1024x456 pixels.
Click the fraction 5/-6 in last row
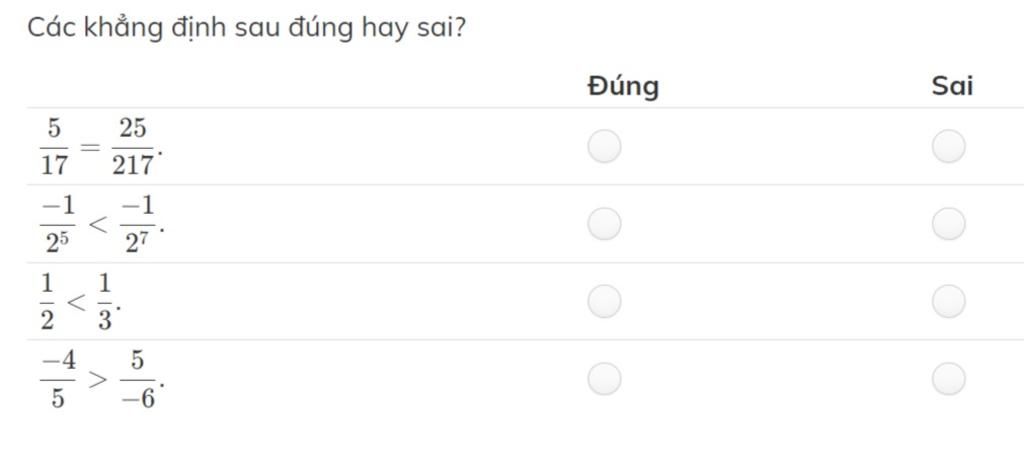tap(137, 380)
